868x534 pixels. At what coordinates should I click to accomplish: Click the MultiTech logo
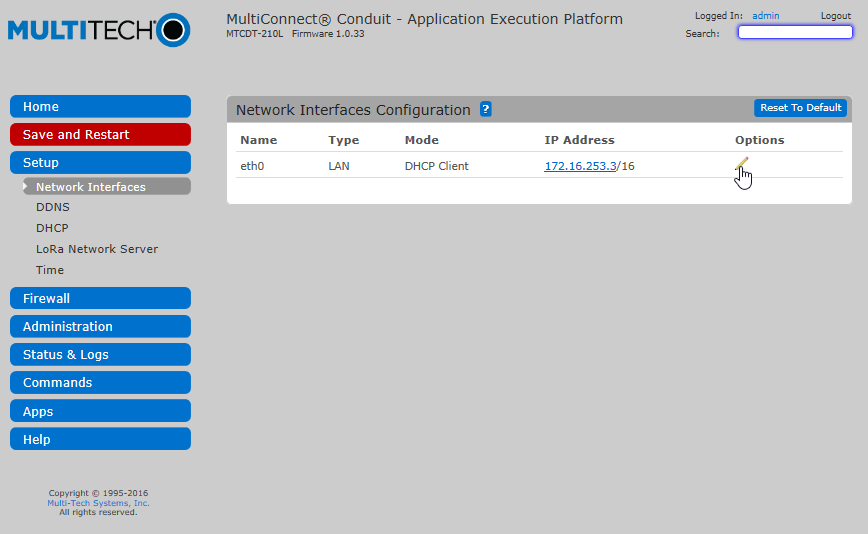(99, 30)
